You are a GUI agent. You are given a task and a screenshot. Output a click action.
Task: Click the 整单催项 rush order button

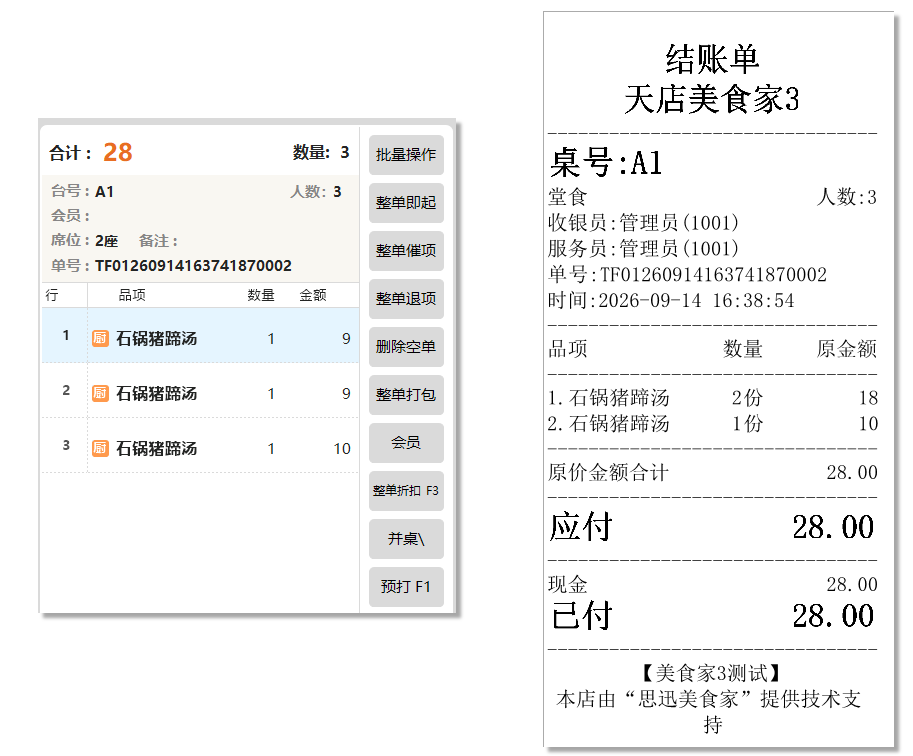pos(406,251)
